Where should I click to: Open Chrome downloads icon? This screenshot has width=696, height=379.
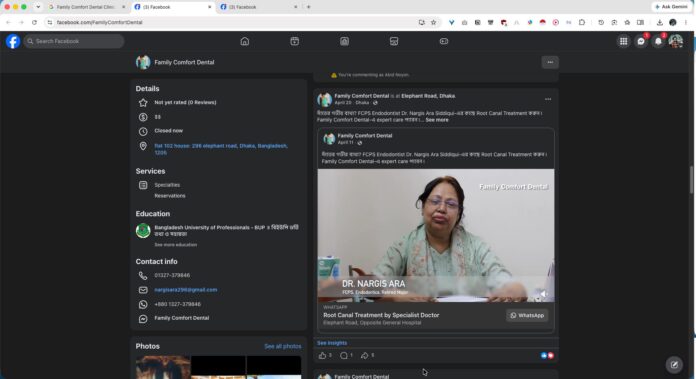660,22
